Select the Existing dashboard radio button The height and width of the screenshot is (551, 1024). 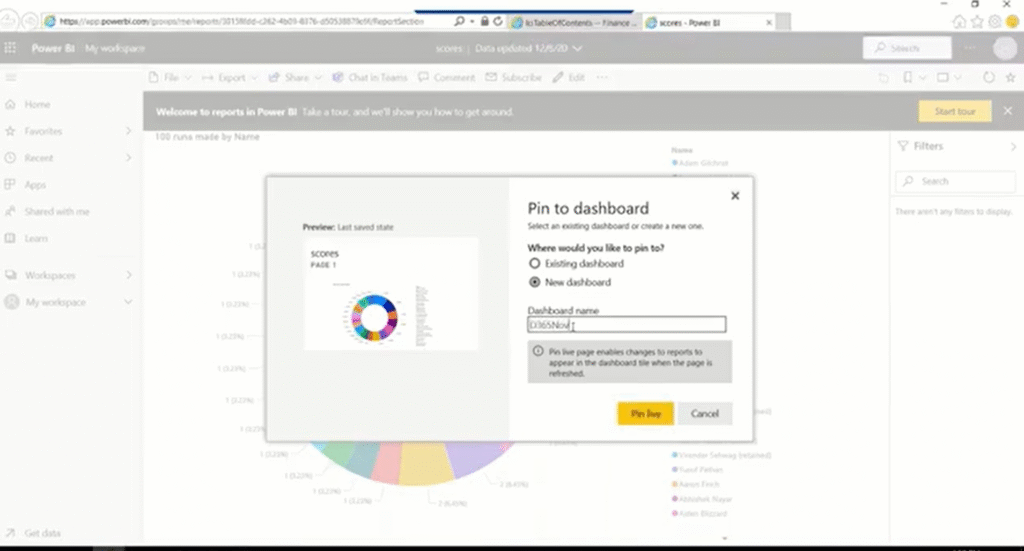(535, 263)
